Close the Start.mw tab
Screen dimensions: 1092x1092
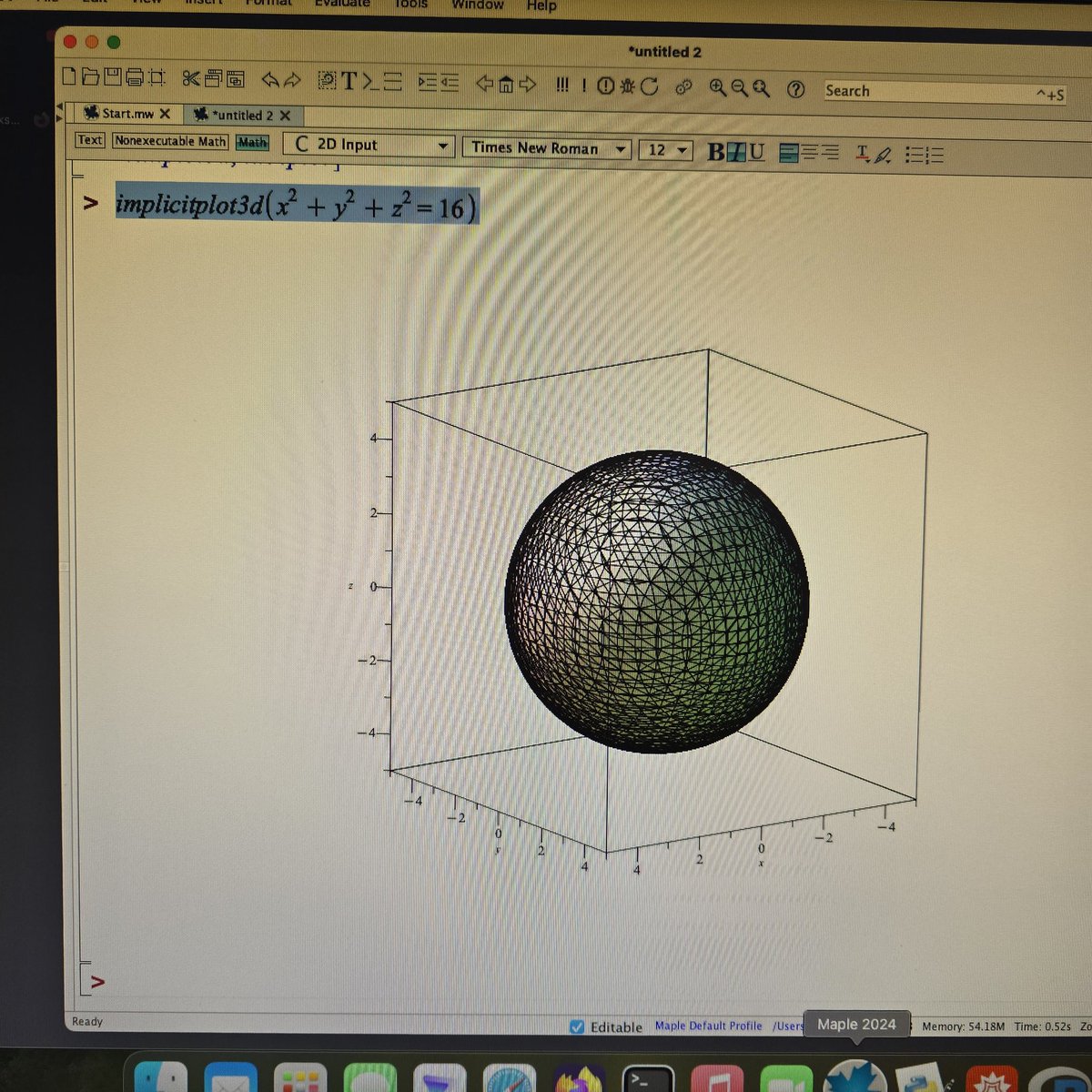[x=165, y=114]
